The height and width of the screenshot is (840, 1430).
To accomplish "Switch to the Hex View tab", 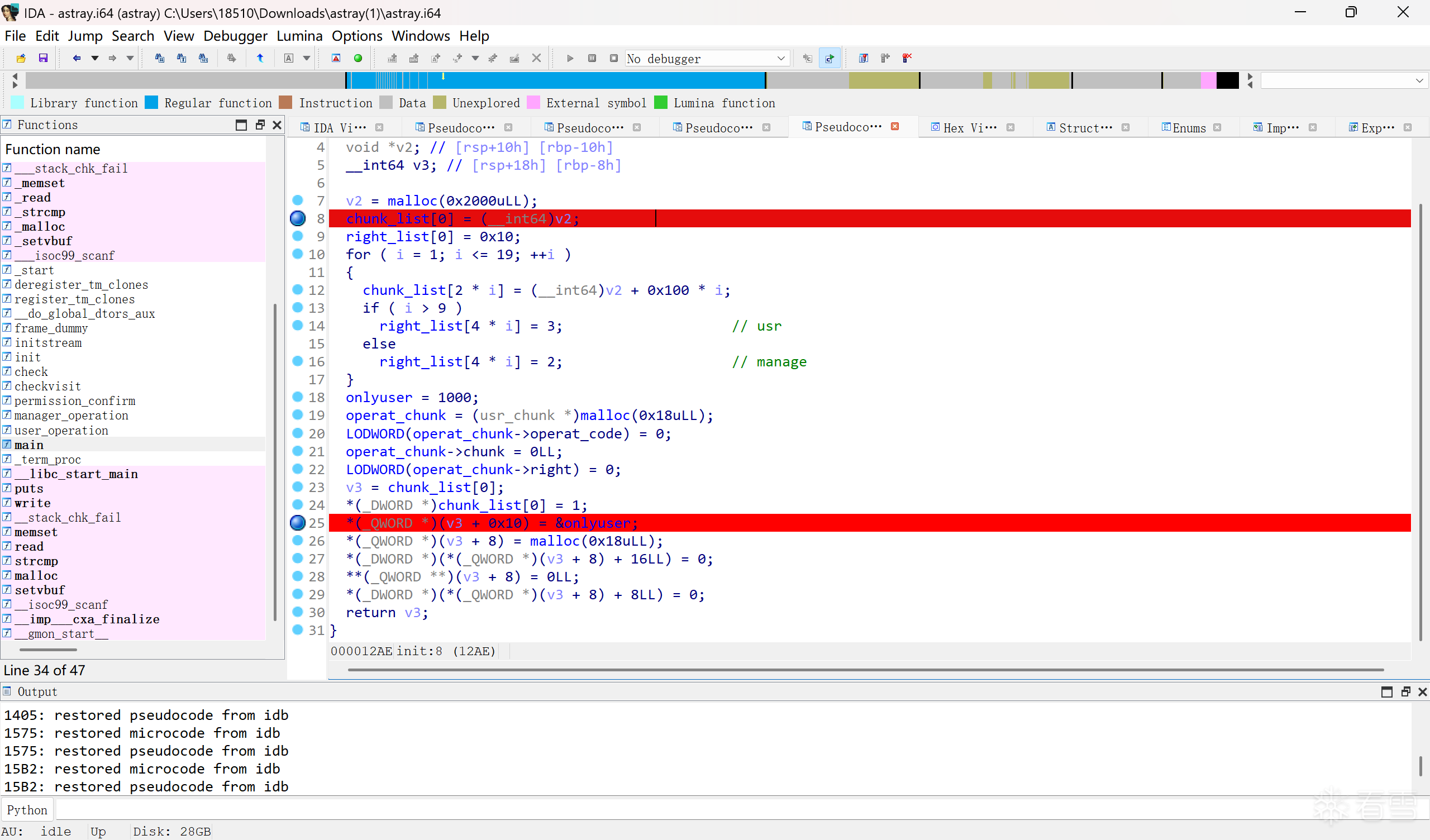I will [969, 127].
